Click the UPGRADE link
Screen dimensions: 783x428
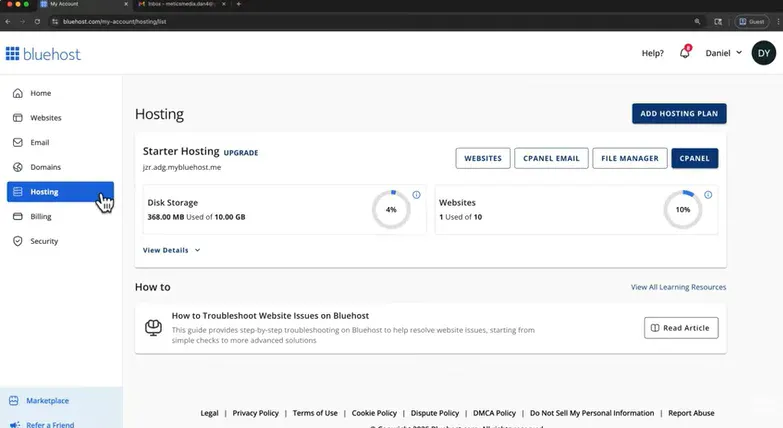pos(241,153)
